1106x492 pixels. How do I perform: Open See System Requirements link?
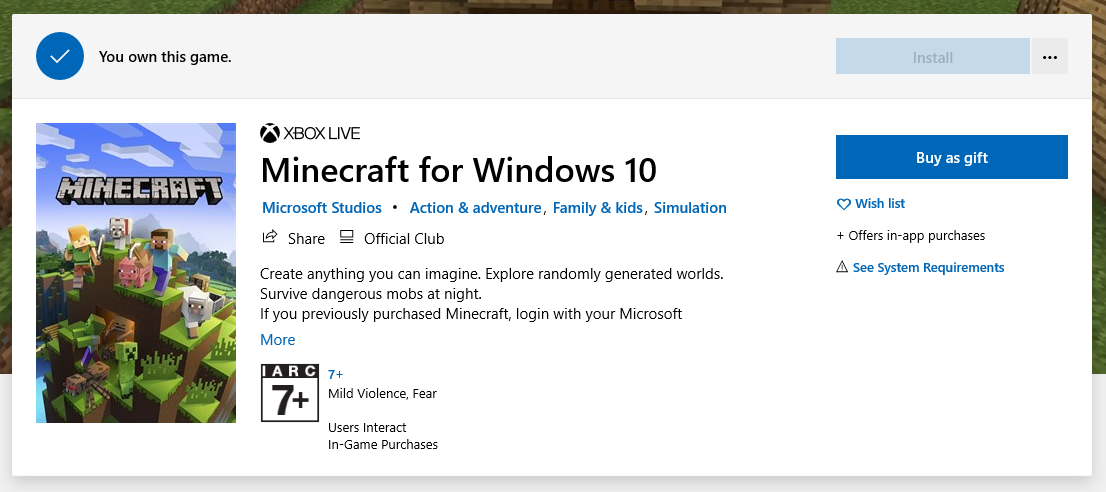pos(928,268)
